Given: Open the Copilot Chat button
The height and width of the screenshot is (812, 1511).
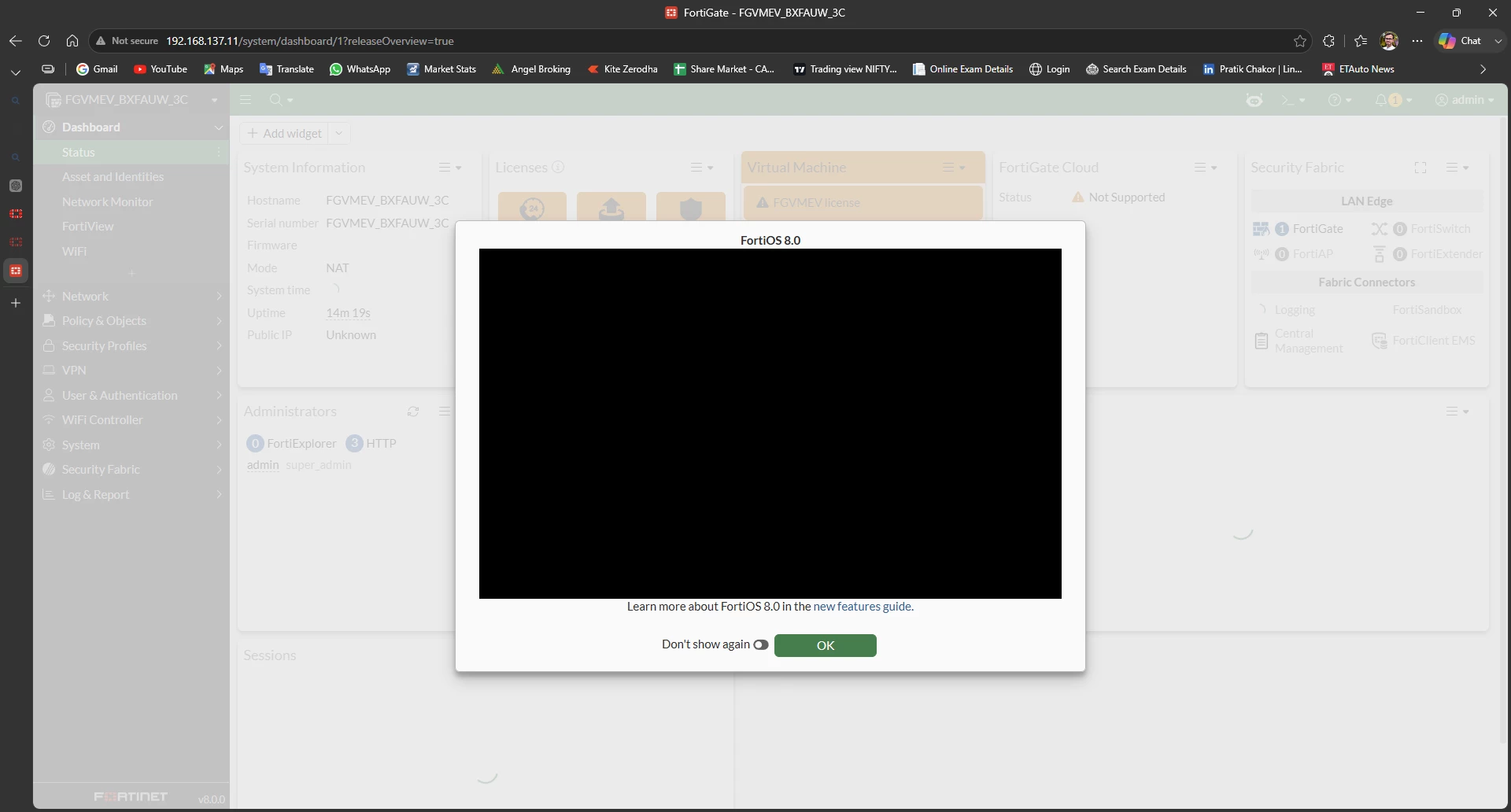Looking at the screenshot, I should pyautogui.click(x=1461, y=41).
